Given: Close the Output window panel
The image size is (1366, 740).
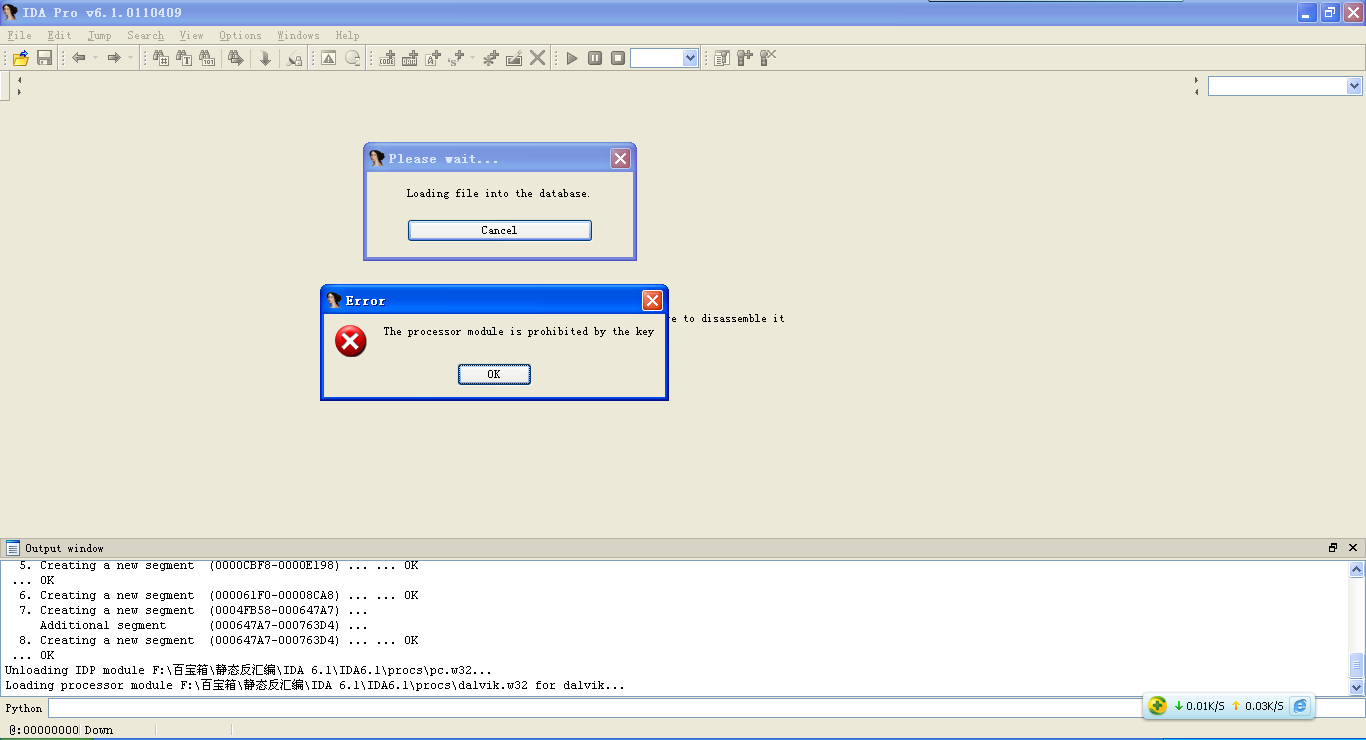Looking at the screenshot, I should [x=1353, y=548].
